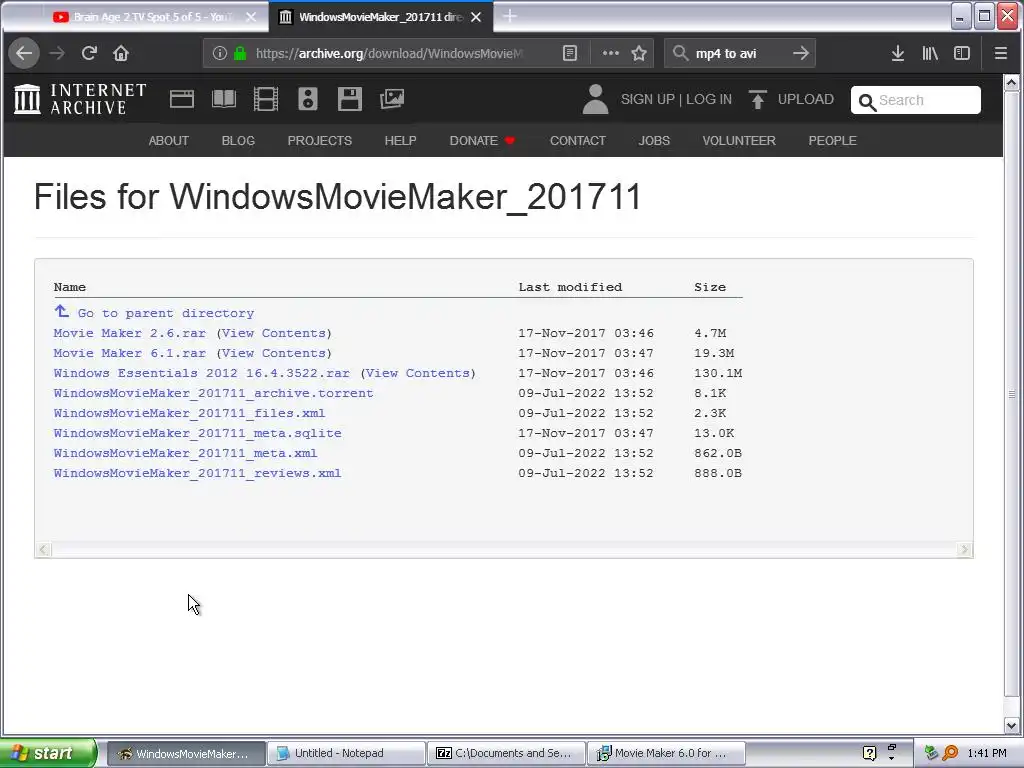Image resolution: width=1024 pixels, height=768 pixels.
Task: Close the Brain Age YouTube tab
Action: click(251, 17)
